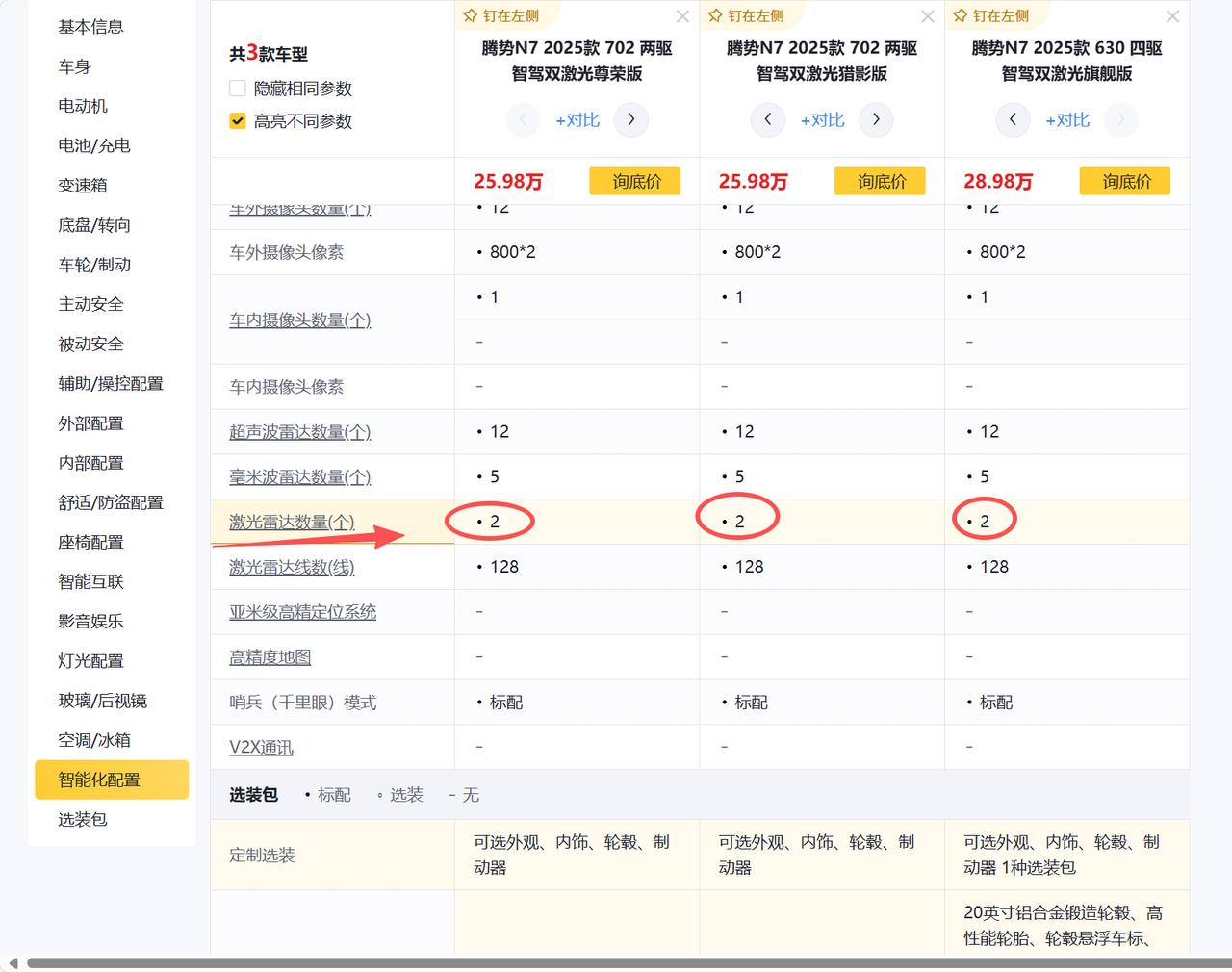
Task: Open the 高精度地图 parameter link
Action: [269, 657]
